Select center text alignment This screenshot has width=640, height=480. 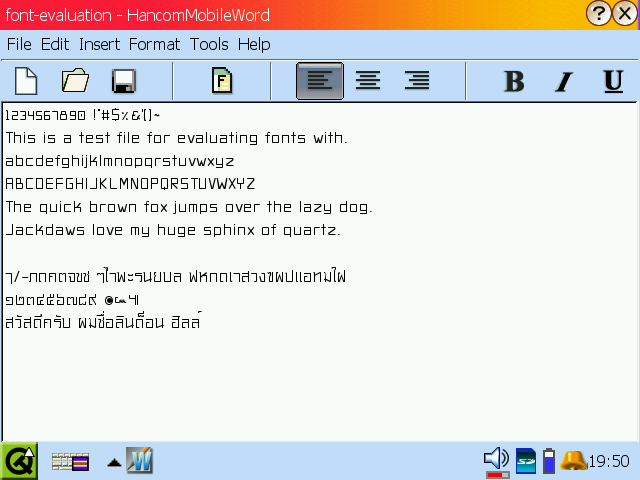tap(368, 81)
